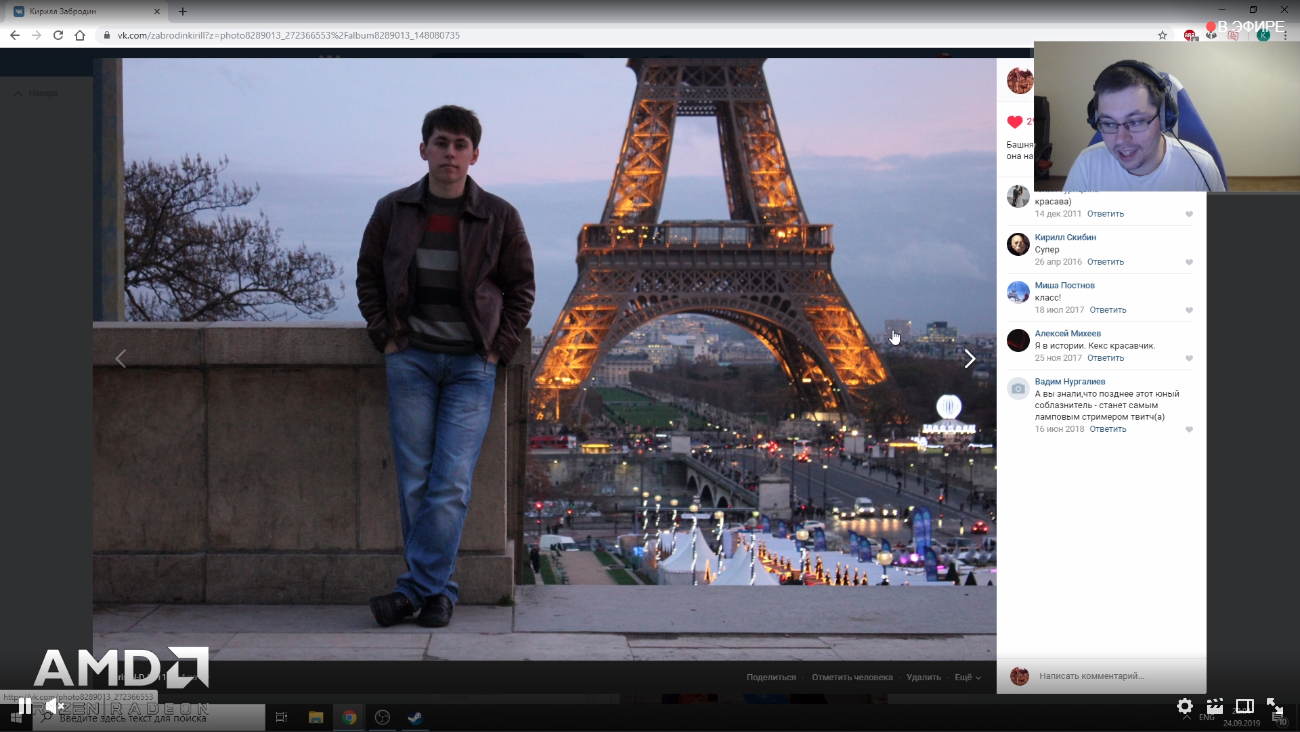Like Кирилл Скибин's comment
Image resolution: width=1300 pixels, height=732 pixels.
1189,262
